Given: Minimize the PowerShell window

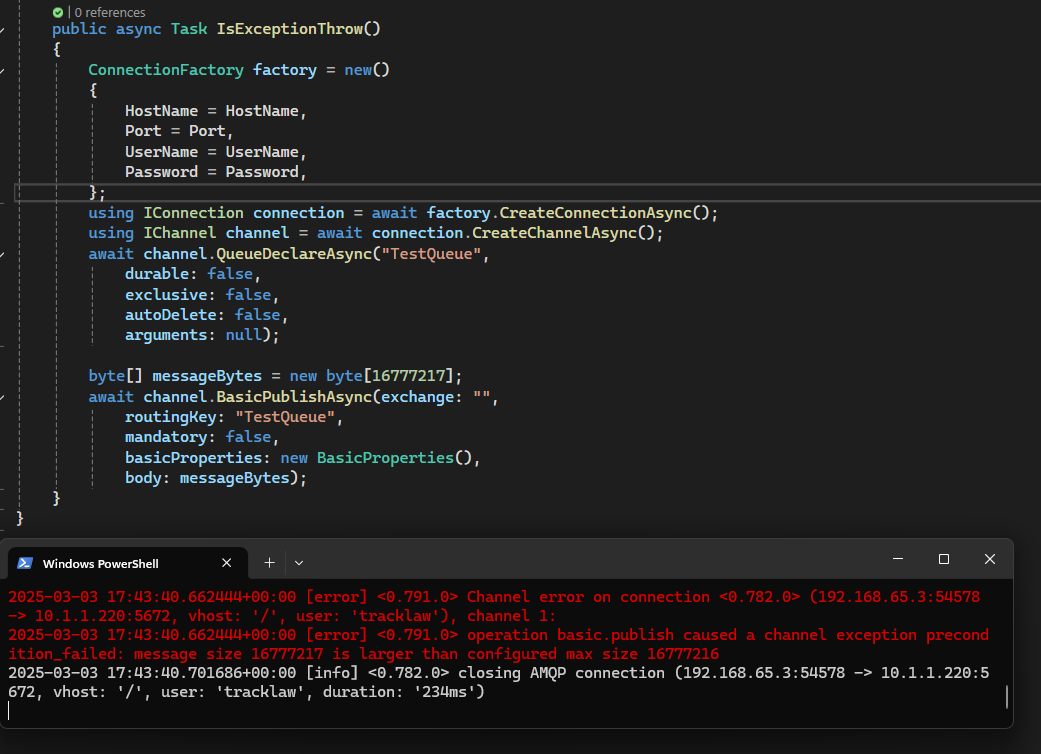Looking at the screenshot, I should point(898,559).
